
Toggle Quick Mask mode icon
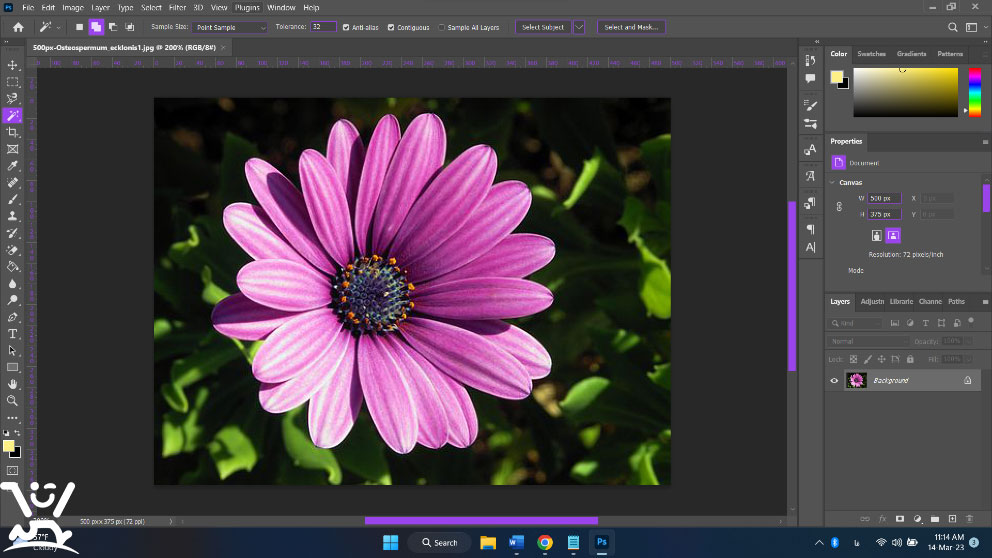(x=12, y=471)
